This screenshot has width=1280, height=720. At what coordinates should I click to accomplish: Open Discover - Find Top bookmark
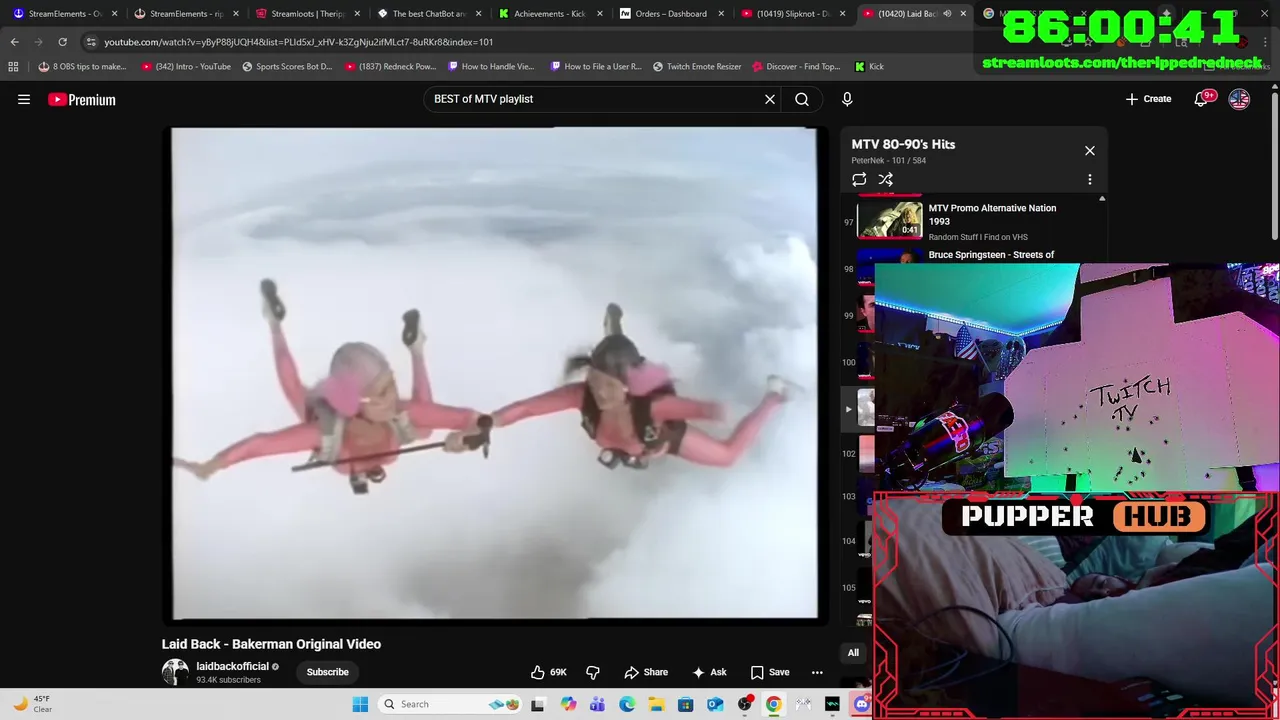(x=796, y=66)
